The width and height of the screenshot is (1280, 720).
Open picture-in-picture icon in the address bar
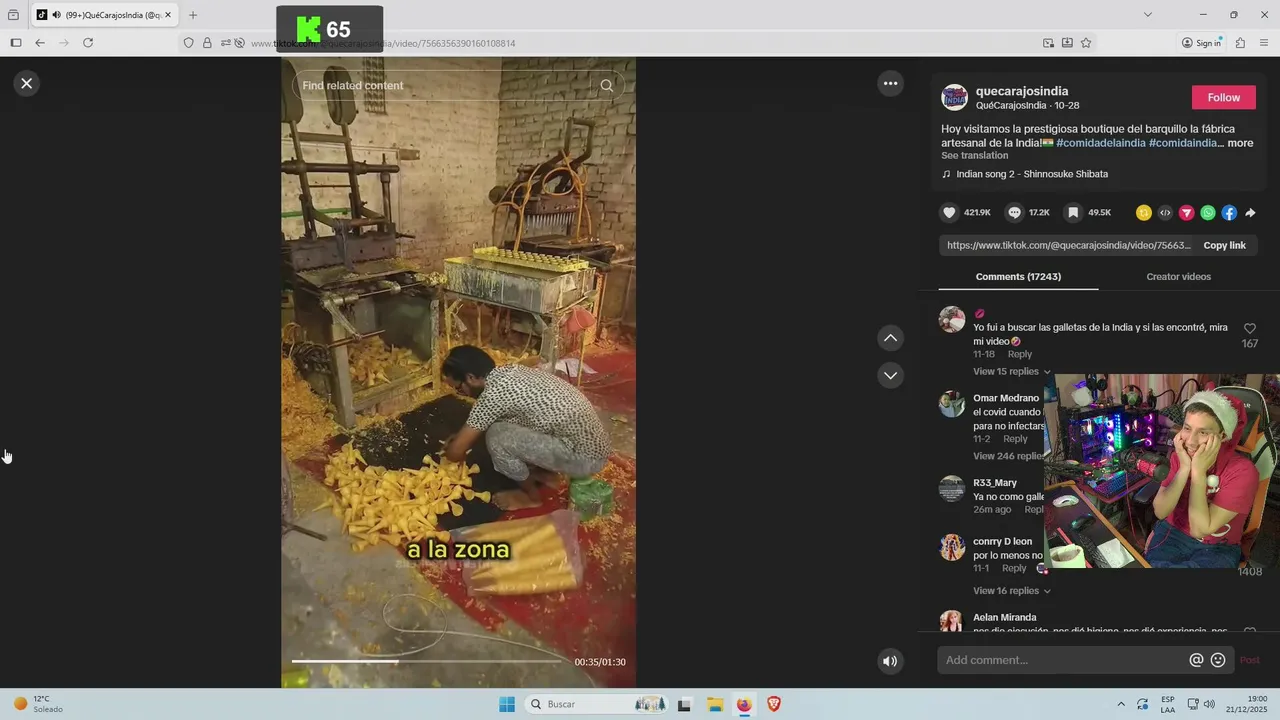point(1048,43)
